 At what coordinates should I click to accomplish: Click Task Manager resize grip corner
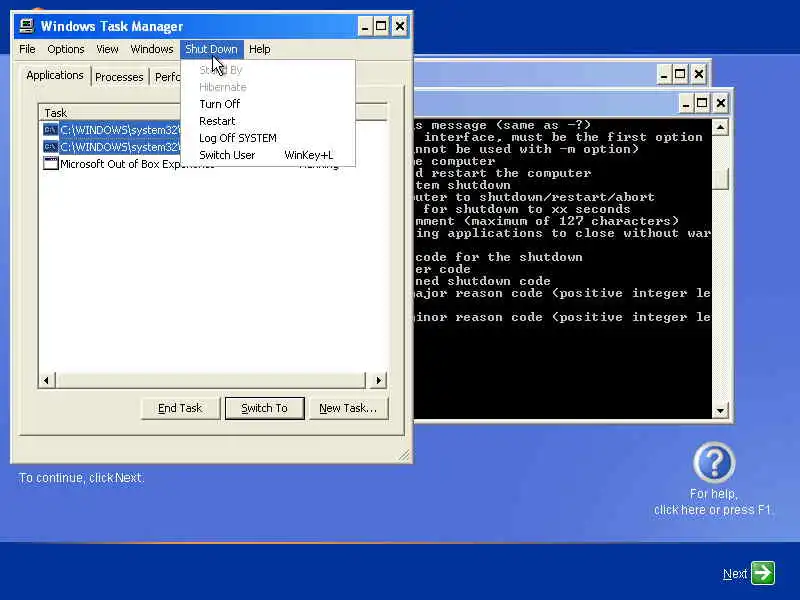pos(404,455)
